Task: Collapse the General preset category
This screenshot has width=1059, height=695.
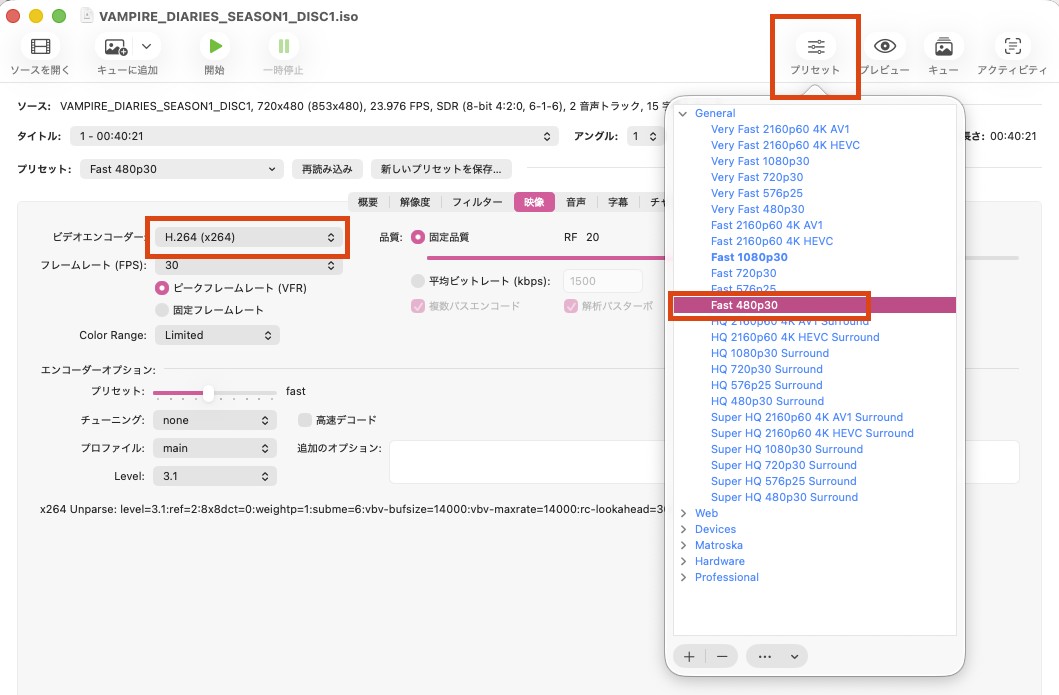Action: point(683,113)
